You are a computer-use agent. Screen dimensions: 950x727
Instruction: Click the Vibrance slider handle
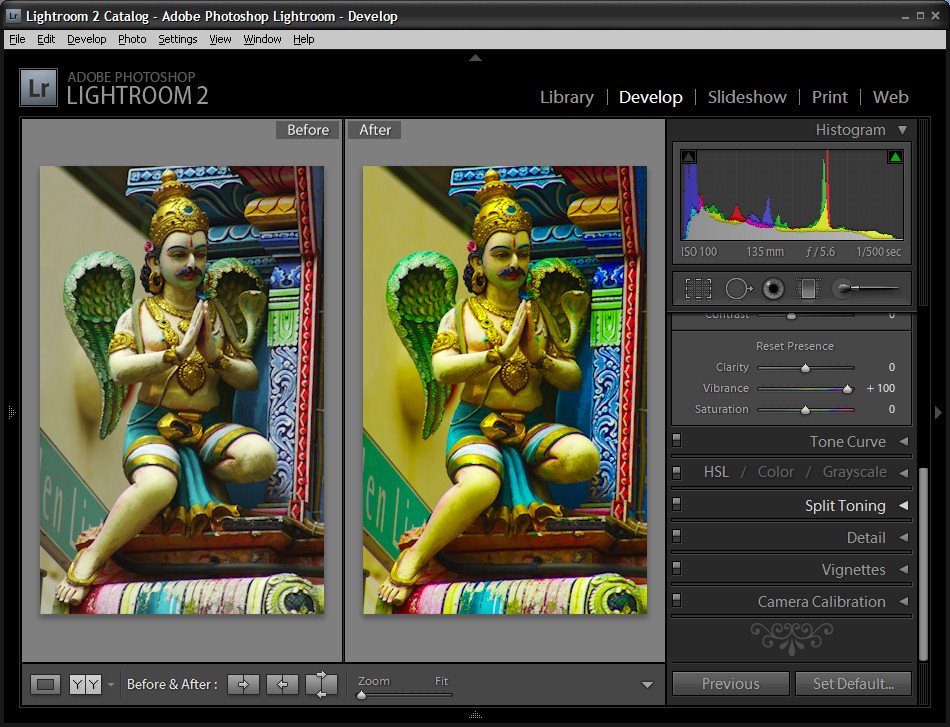coord(848,389)
